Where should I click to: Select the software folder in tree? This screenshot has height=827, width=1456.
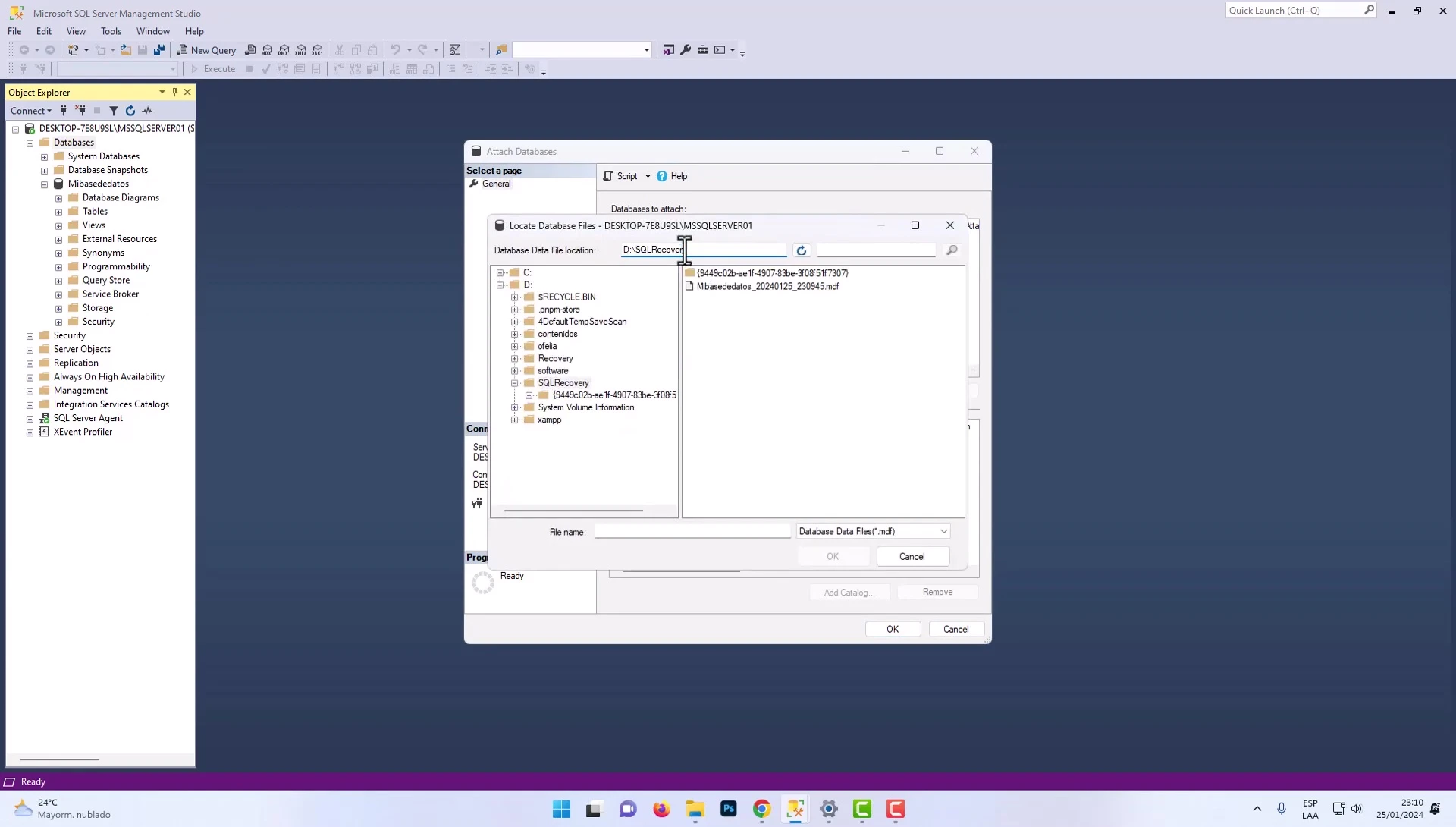(553, 371)
